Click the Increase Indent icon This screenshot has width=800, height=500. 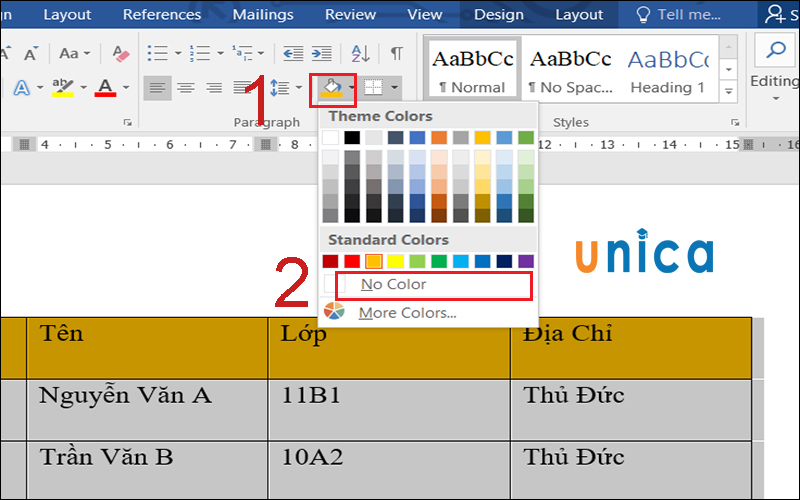321,53
